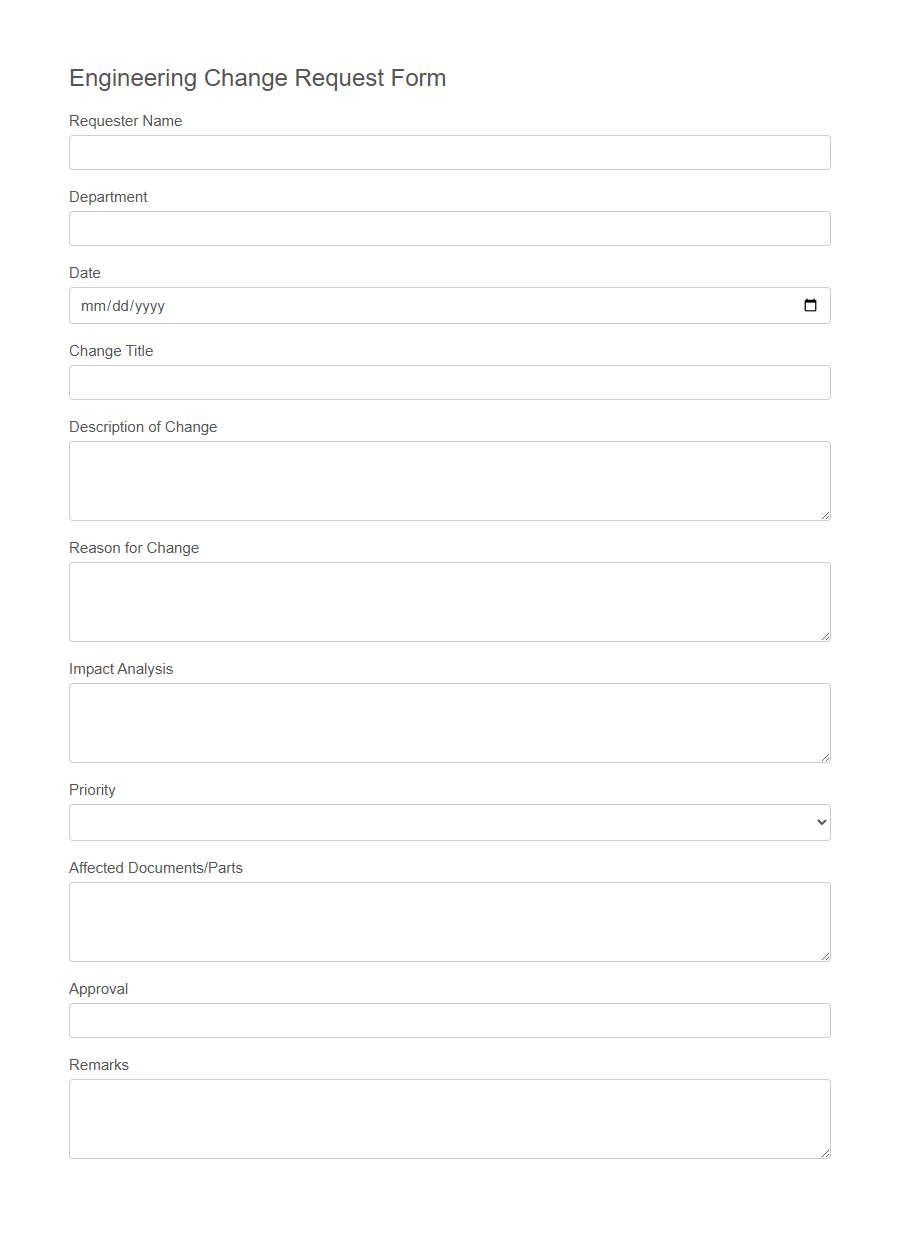
Task: Click the Engineering Change Request Form heading
Action: (x=257, y=78)
